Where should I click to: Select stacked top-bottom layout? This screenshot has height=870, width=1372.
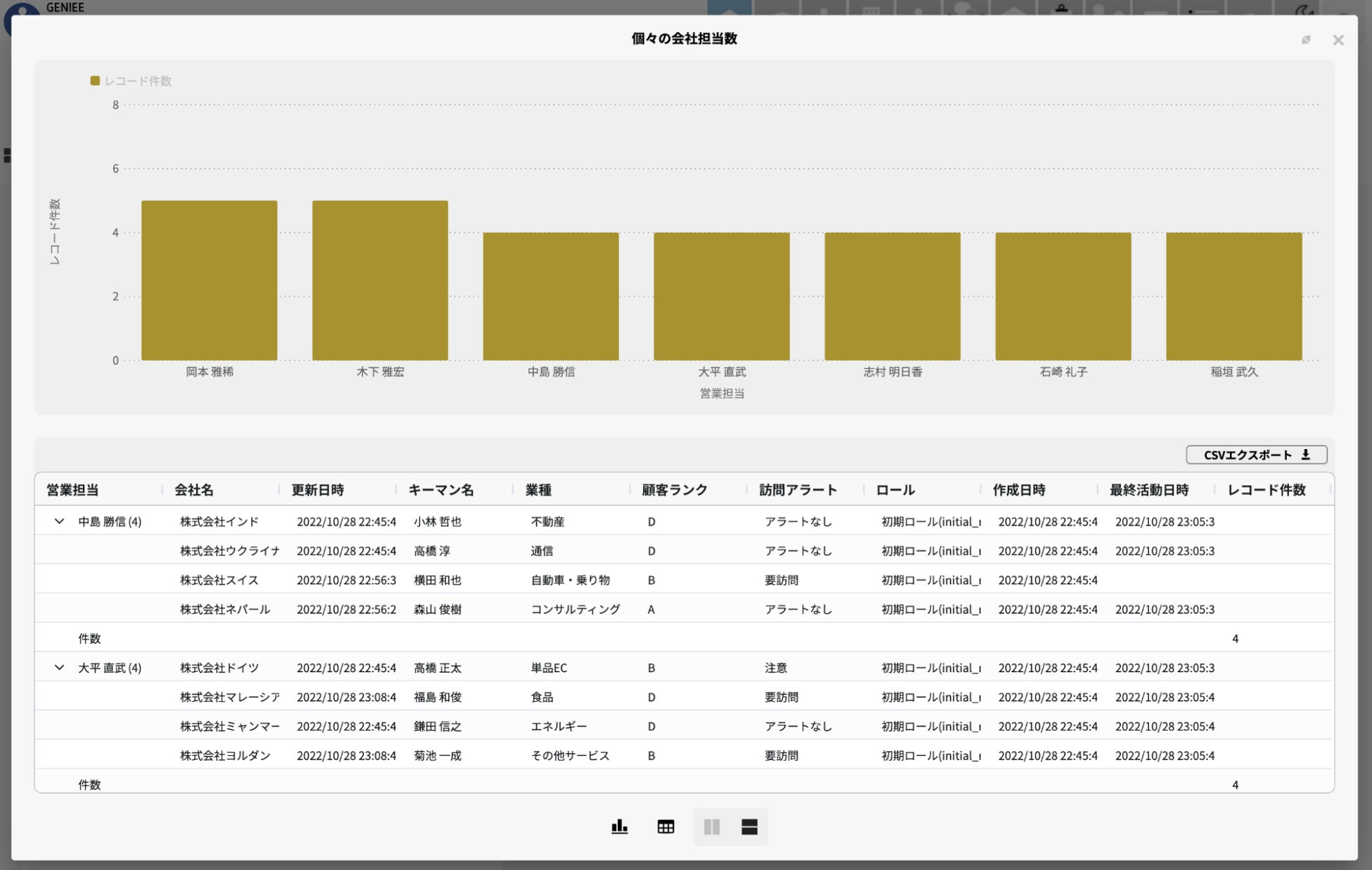749,826
